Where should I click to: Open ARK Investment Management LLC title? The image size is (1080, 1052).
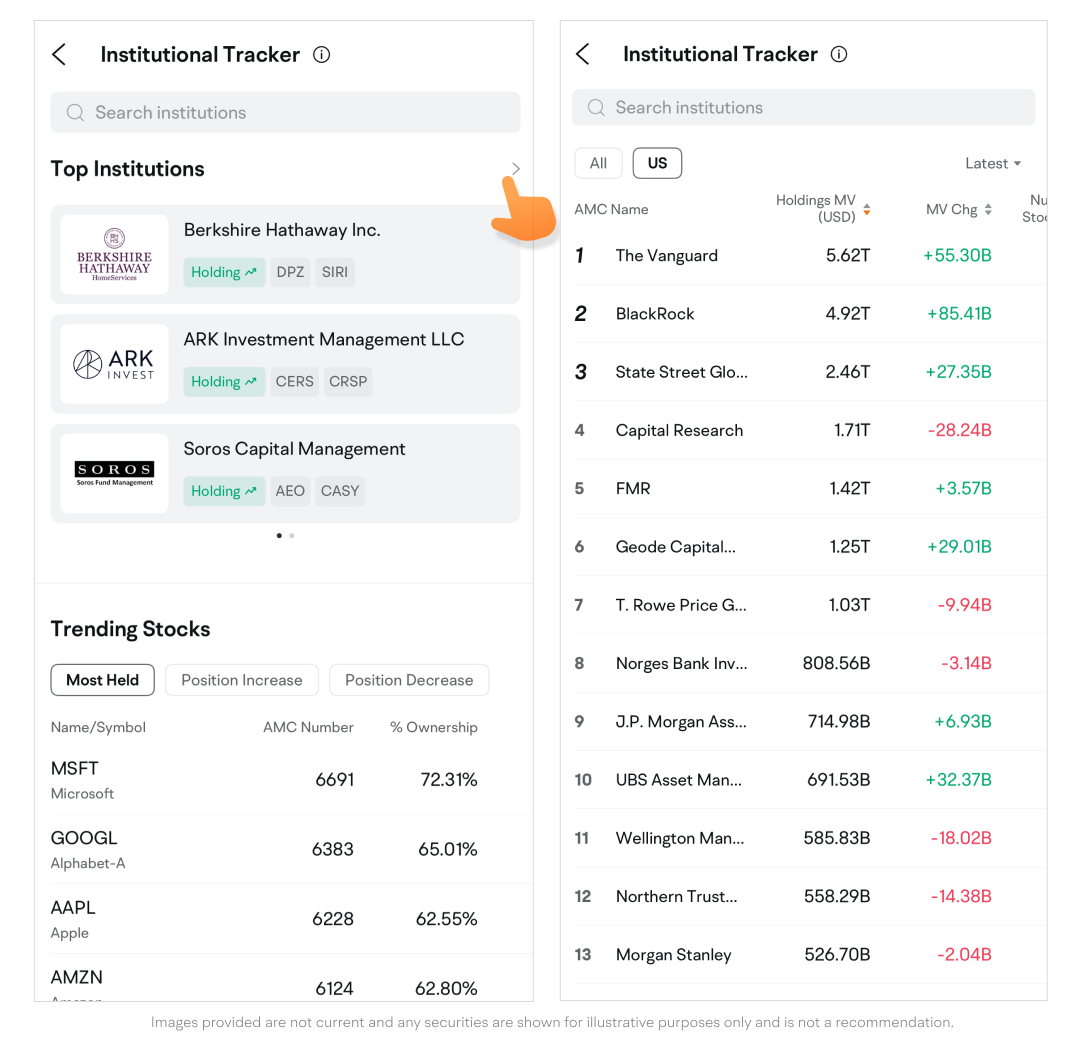click(324, 340)
